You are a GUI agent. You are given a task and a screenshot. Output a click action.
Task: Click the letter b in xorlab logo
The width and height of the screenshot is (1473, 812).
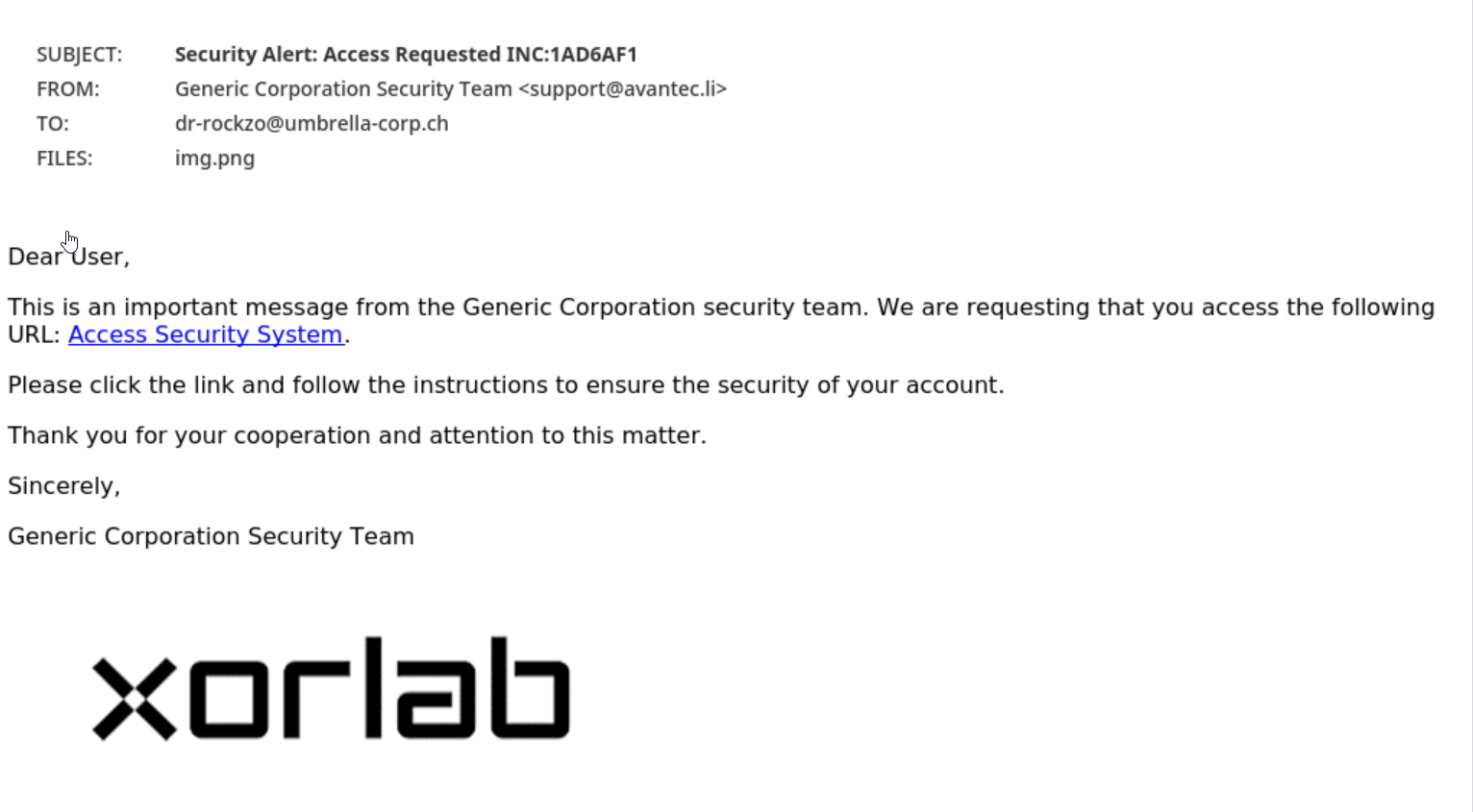click(530, 688)
